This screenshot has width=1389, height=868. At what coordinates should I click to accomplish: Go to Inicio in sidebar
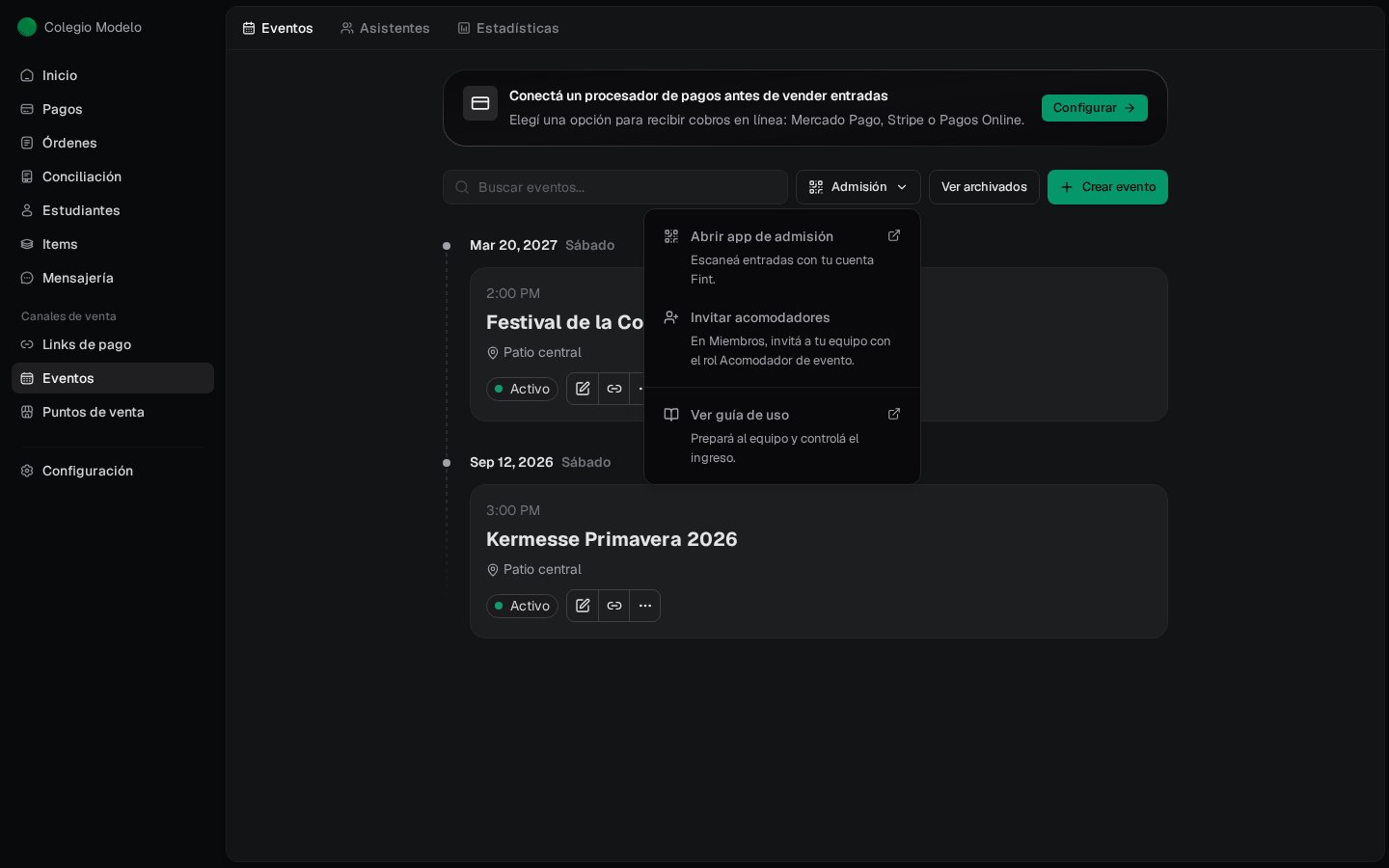click(113, 75)
